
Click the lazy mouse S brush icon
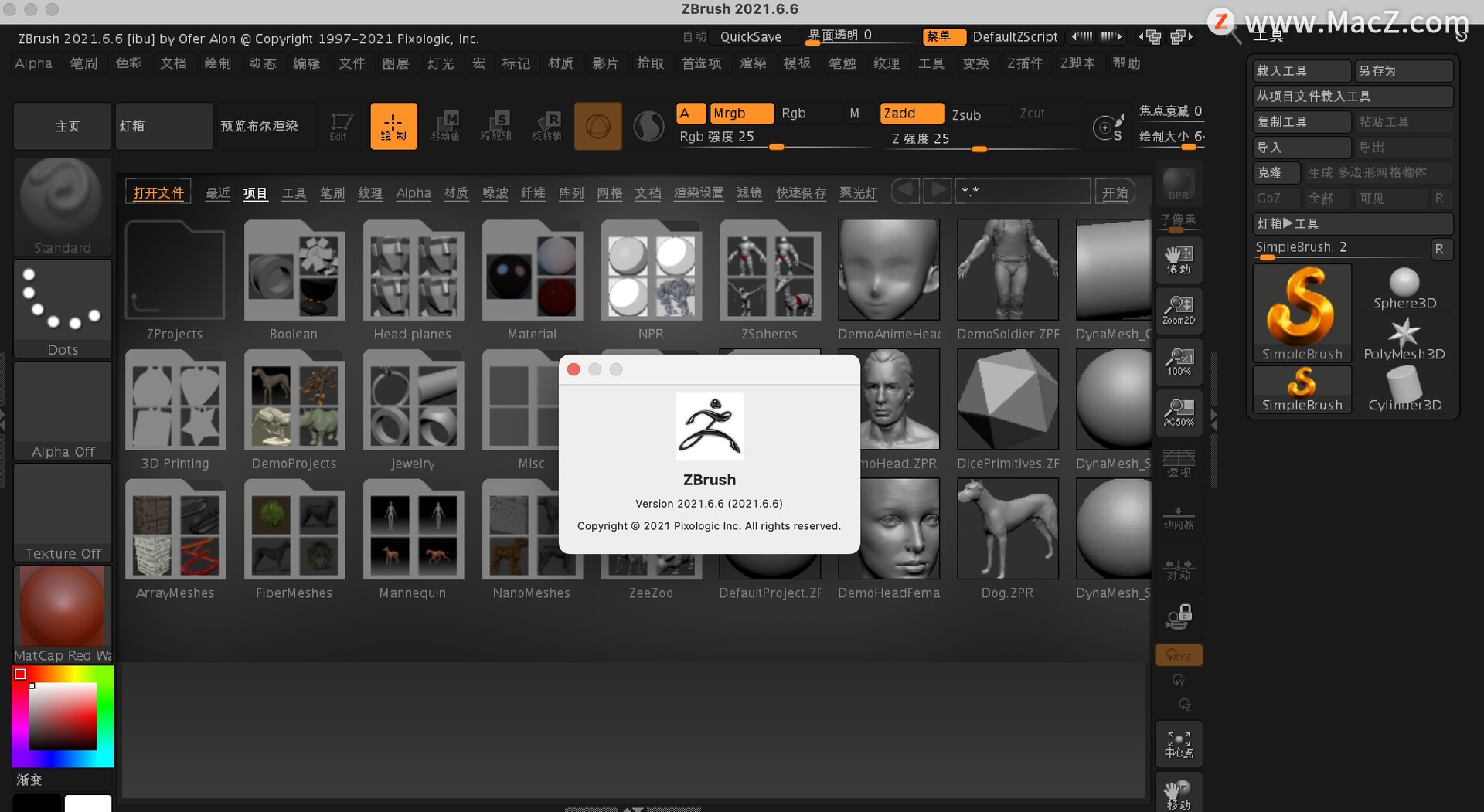pos(1108,127)
